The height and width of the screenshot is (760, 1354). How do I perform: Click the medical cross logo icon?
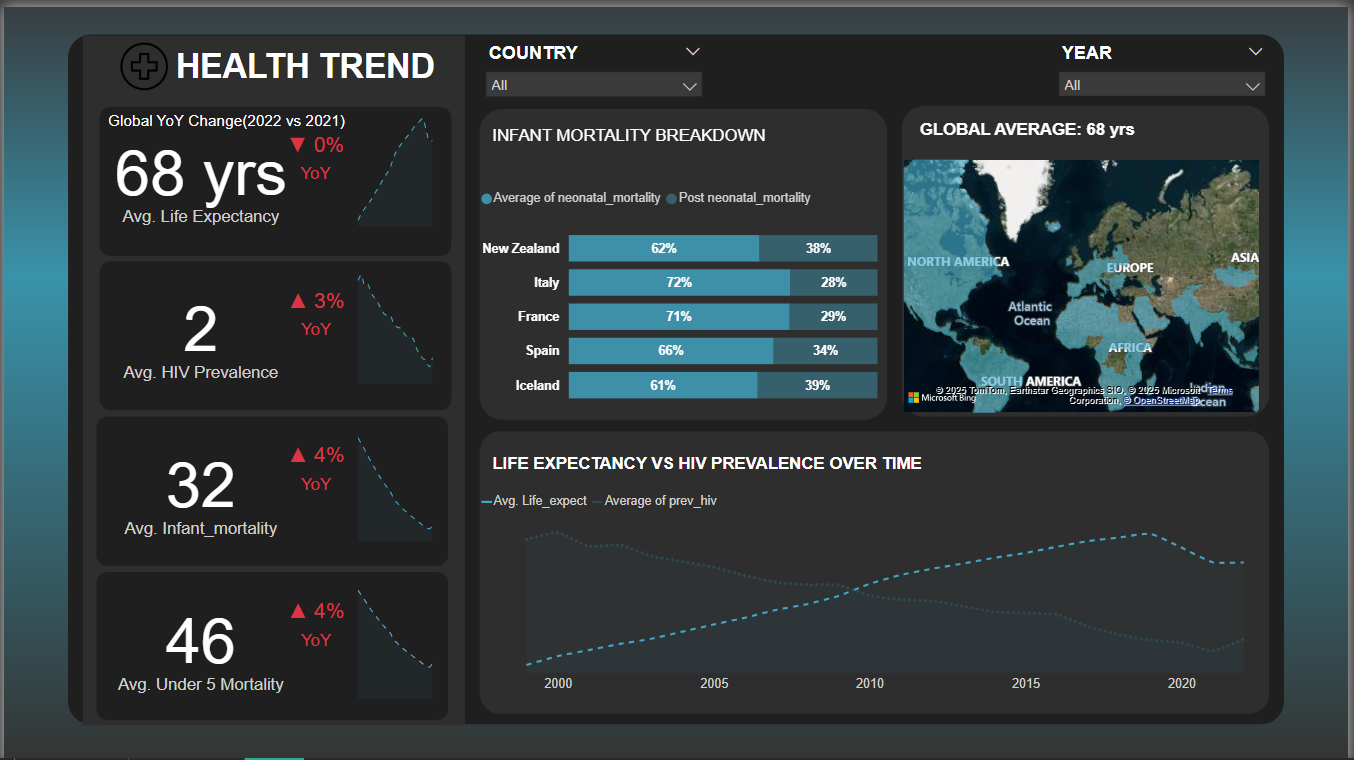pos(144,66)
